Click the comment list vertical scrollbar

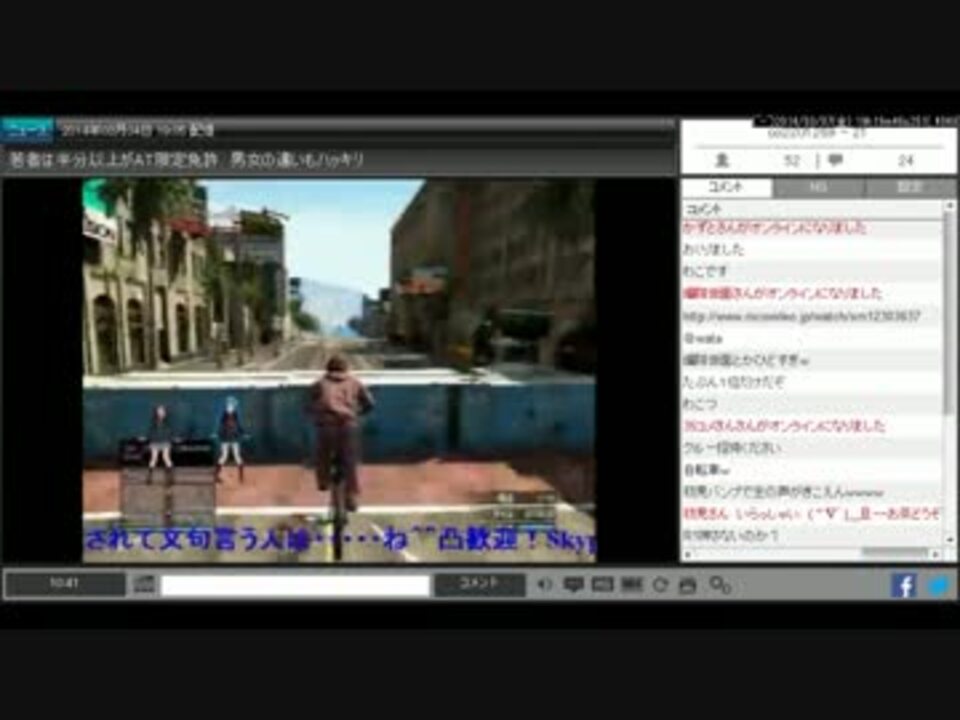point(950,312)
